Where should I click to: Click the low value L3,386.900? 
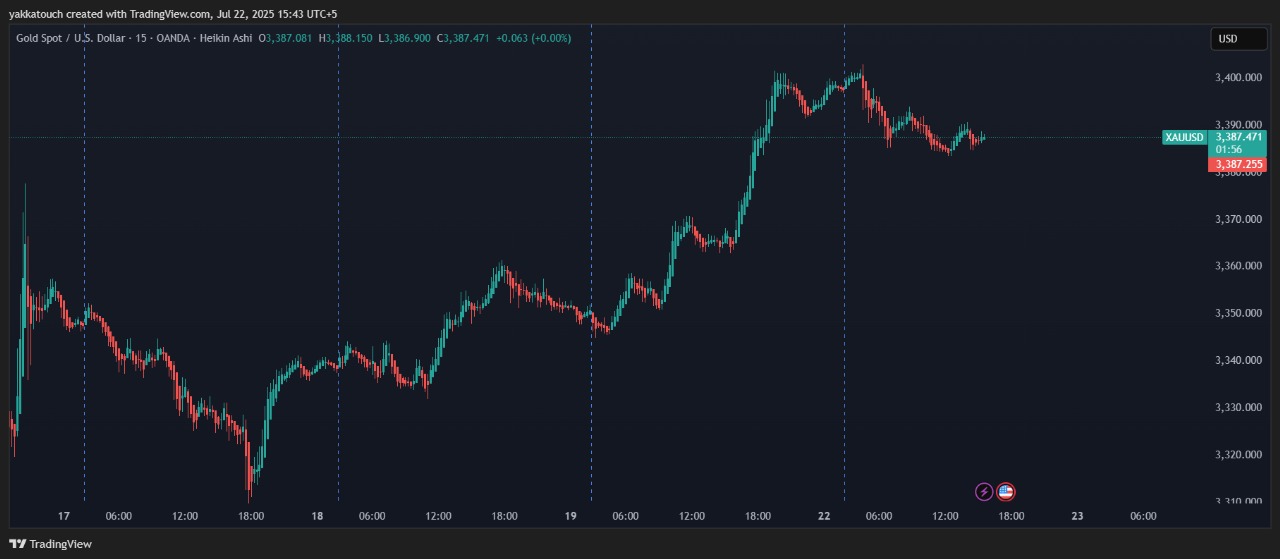coord(404,38)
